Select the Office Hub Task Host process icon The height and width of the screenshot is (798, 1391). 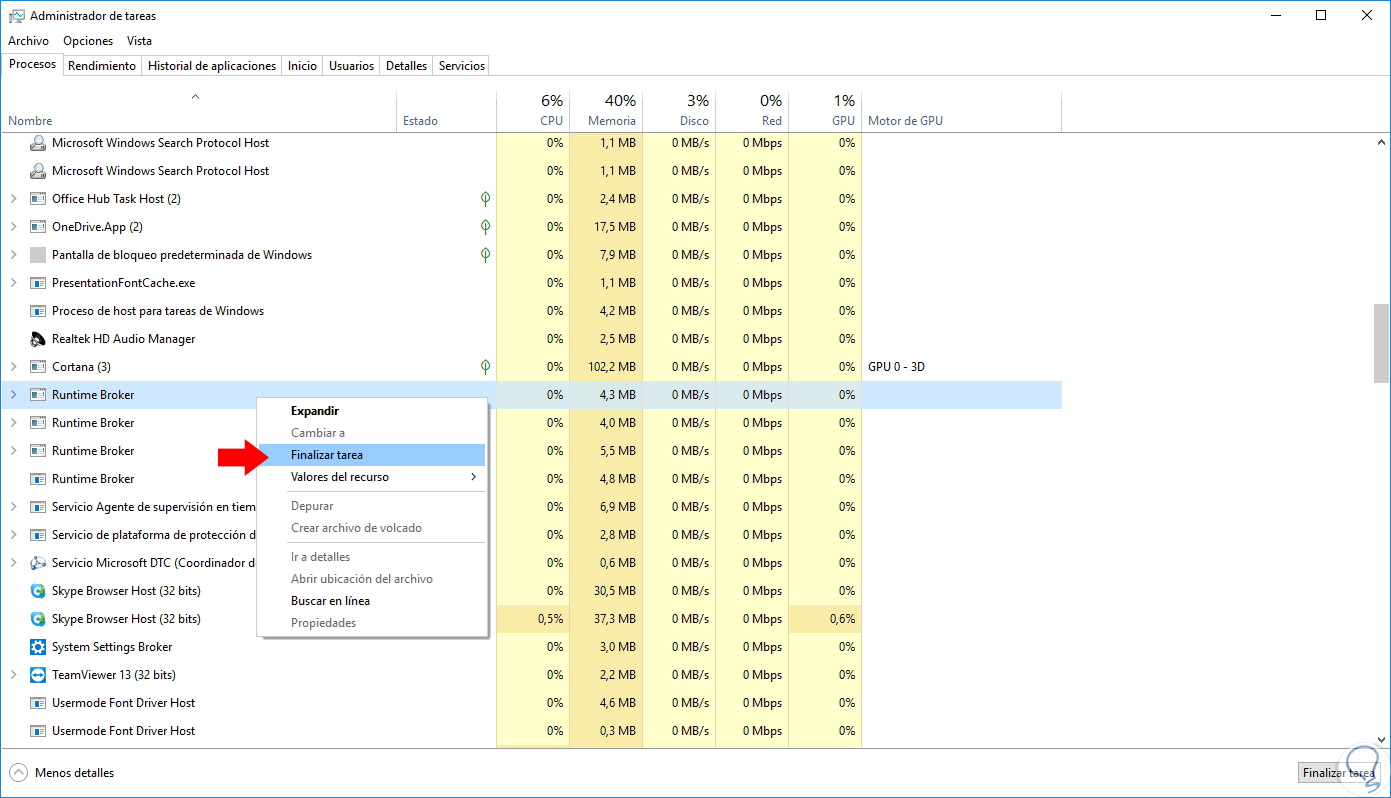(x=38, y=199)
